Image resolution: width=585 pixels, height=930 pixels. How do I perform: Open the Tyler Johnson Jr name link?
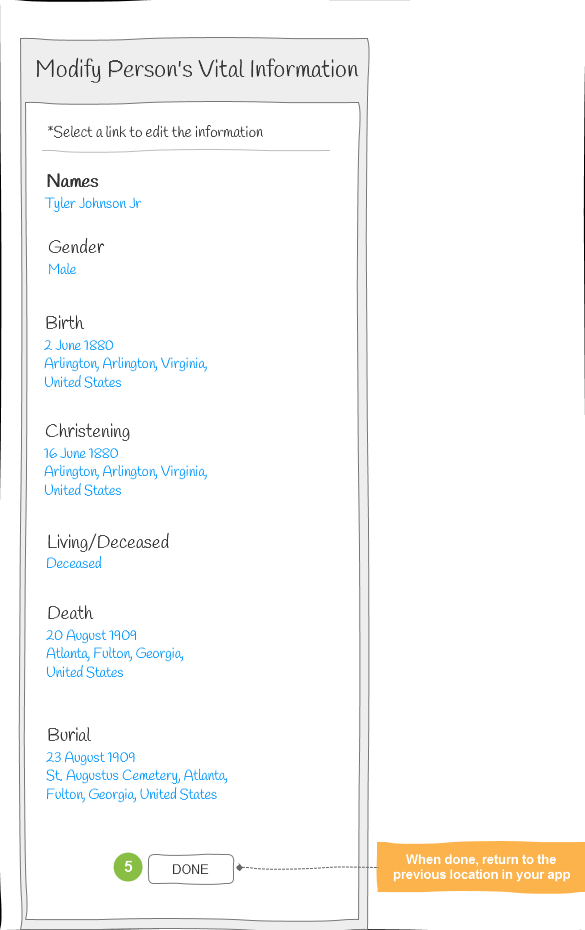click(93, 203)
